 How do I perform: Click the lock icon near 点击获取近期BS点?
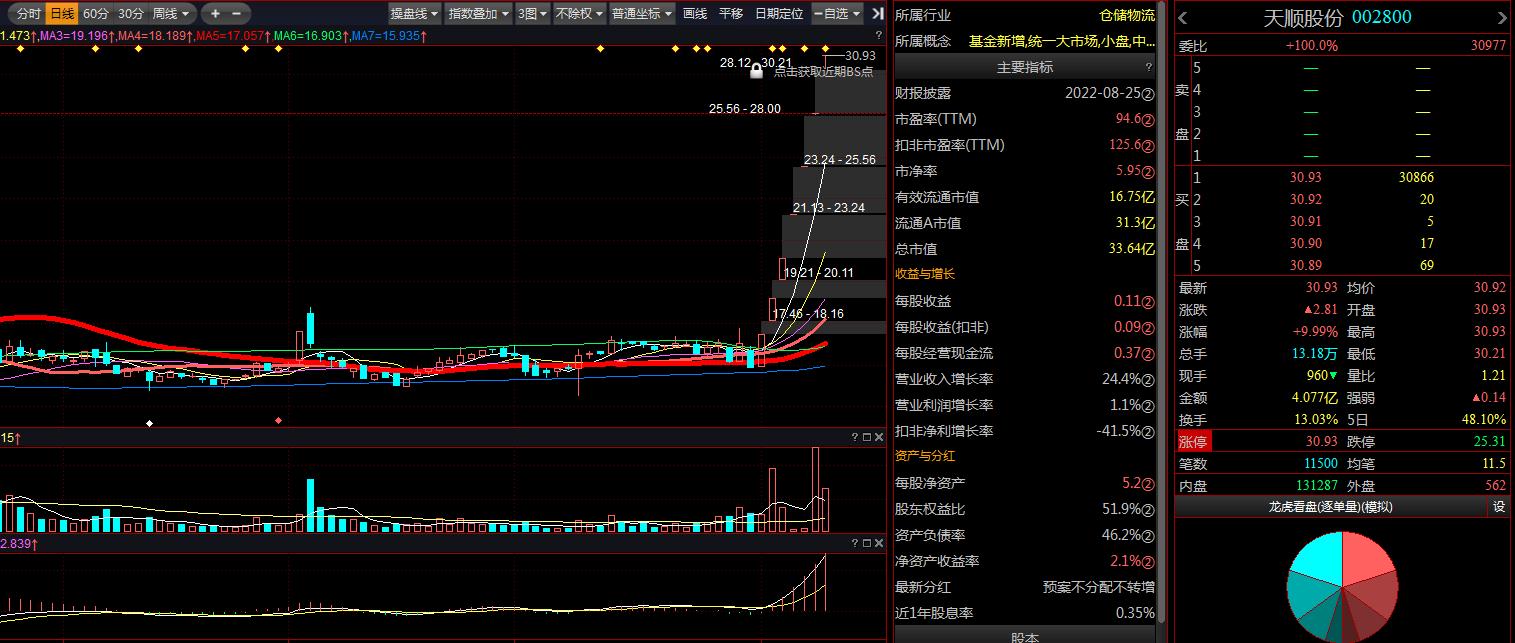pos(757,72)
